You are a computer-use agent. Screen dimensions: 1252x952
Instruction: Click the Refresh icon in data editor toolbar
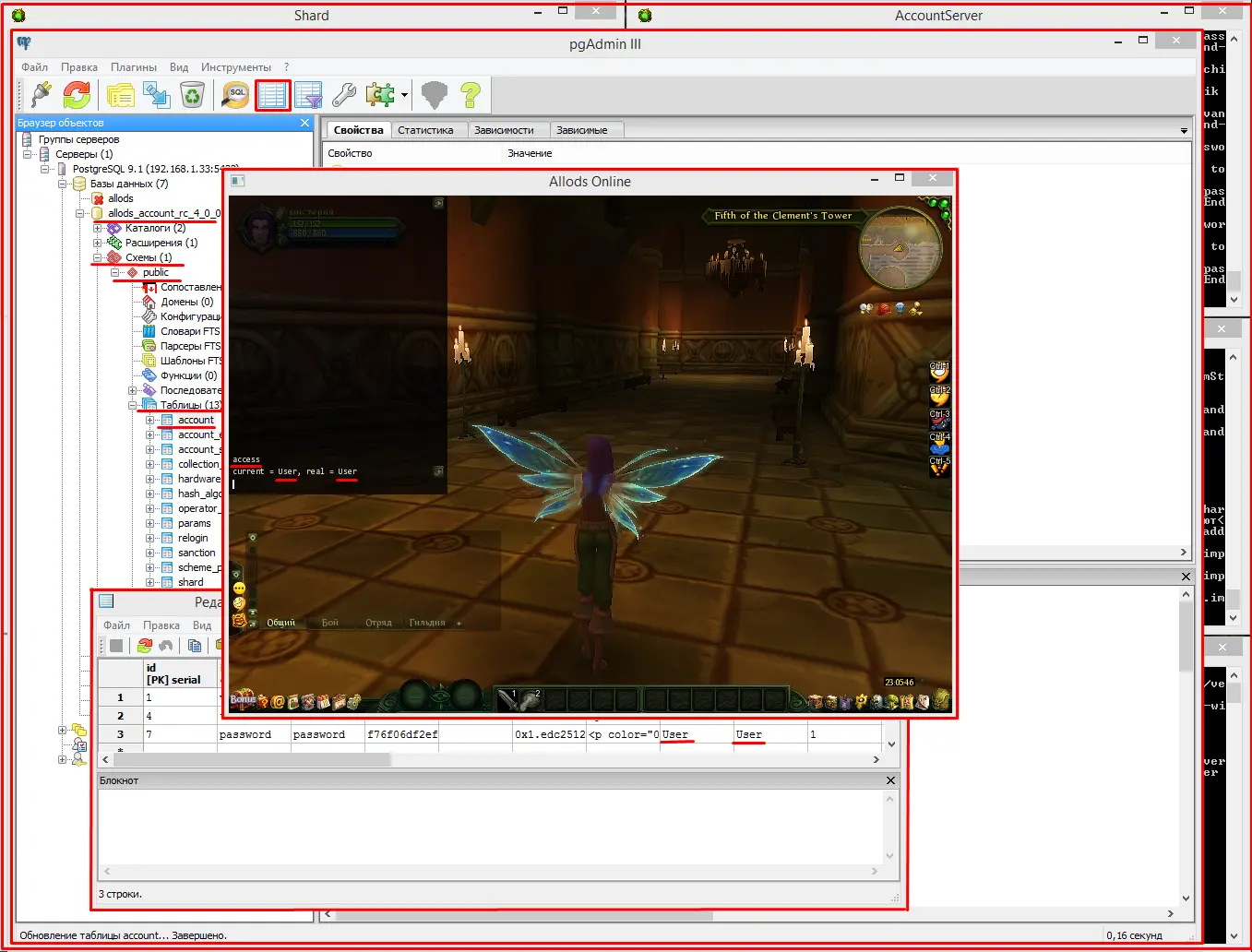click(145, 646)
